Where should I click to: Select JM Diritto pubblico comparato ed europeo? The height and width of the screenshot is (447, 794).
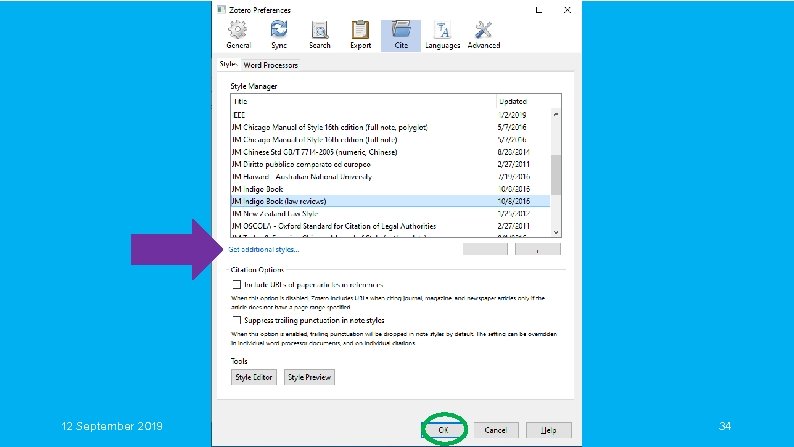click(390, 164)
